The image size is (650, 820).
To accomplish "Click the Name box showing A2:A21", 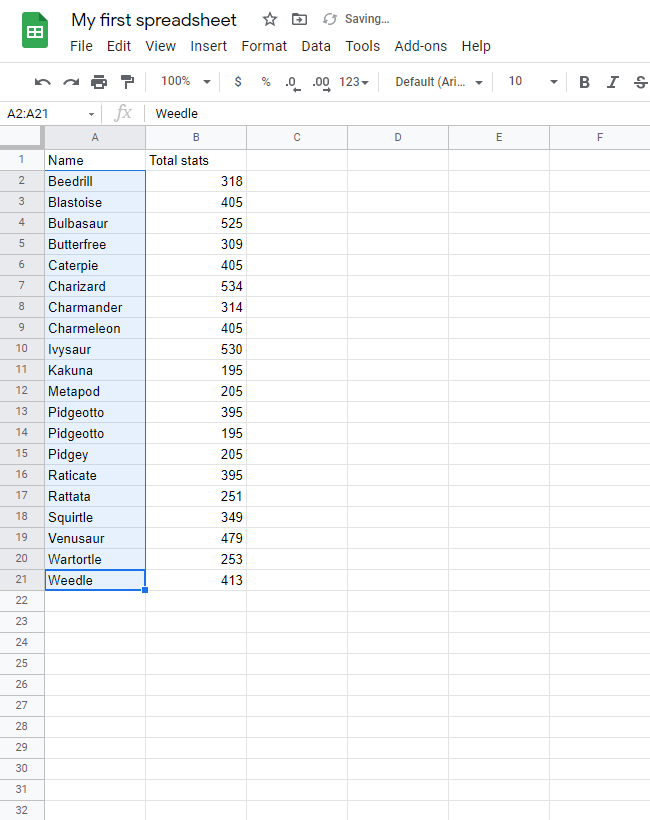I will coord(50,114).
